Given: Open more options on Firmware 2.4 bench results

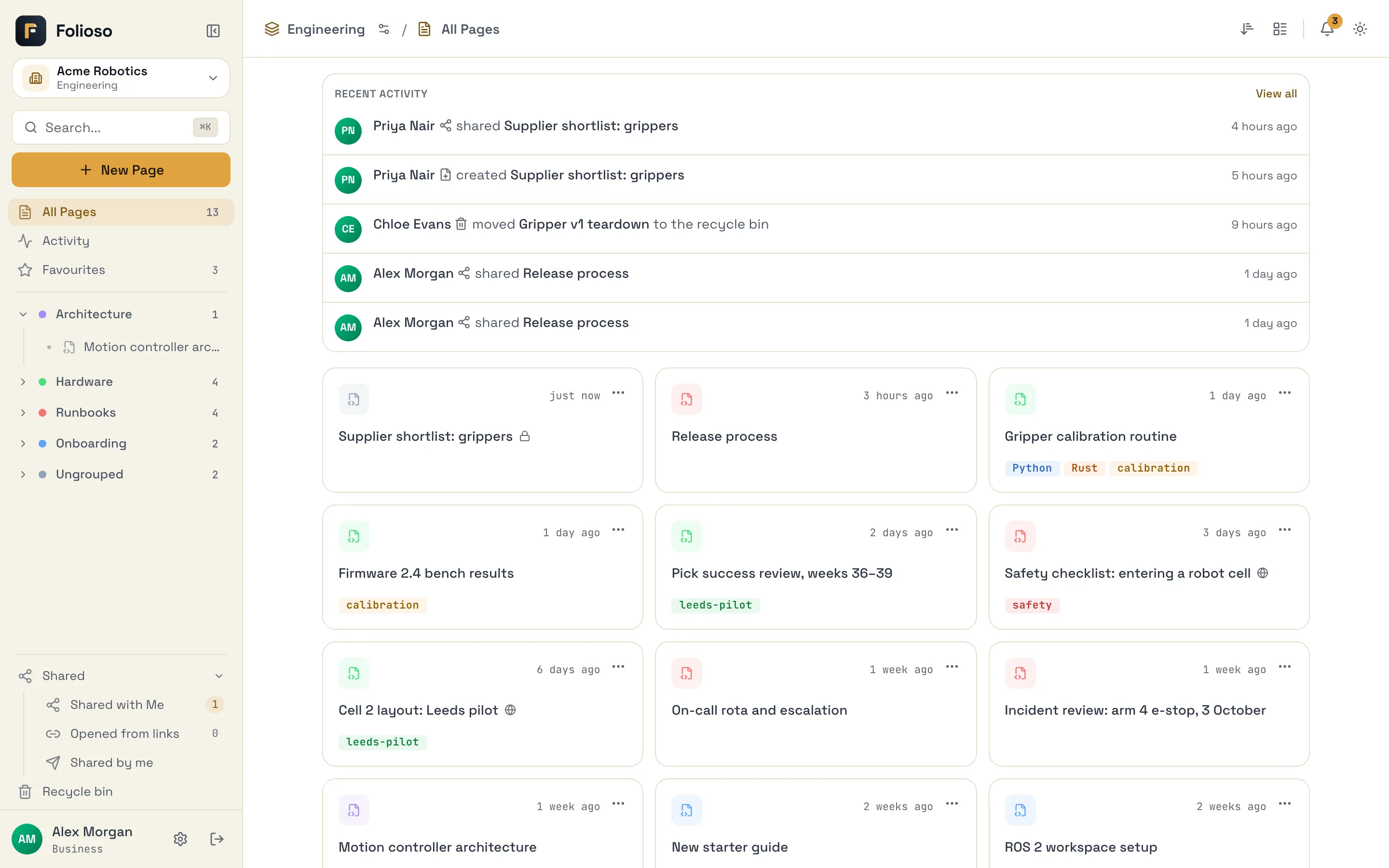Looking at the screenshot, I should [x=618, y=530].
